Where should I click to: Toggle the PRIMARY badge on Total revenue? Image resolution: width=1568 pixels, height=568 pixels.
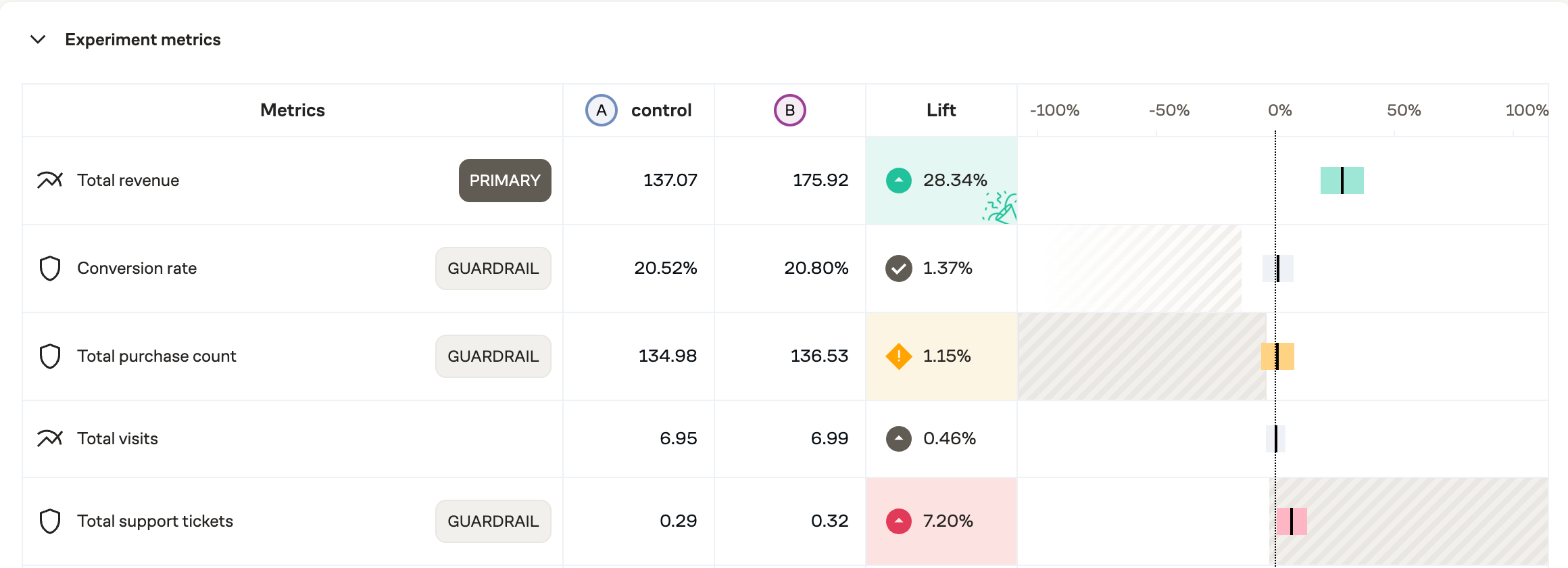[504, 181]
